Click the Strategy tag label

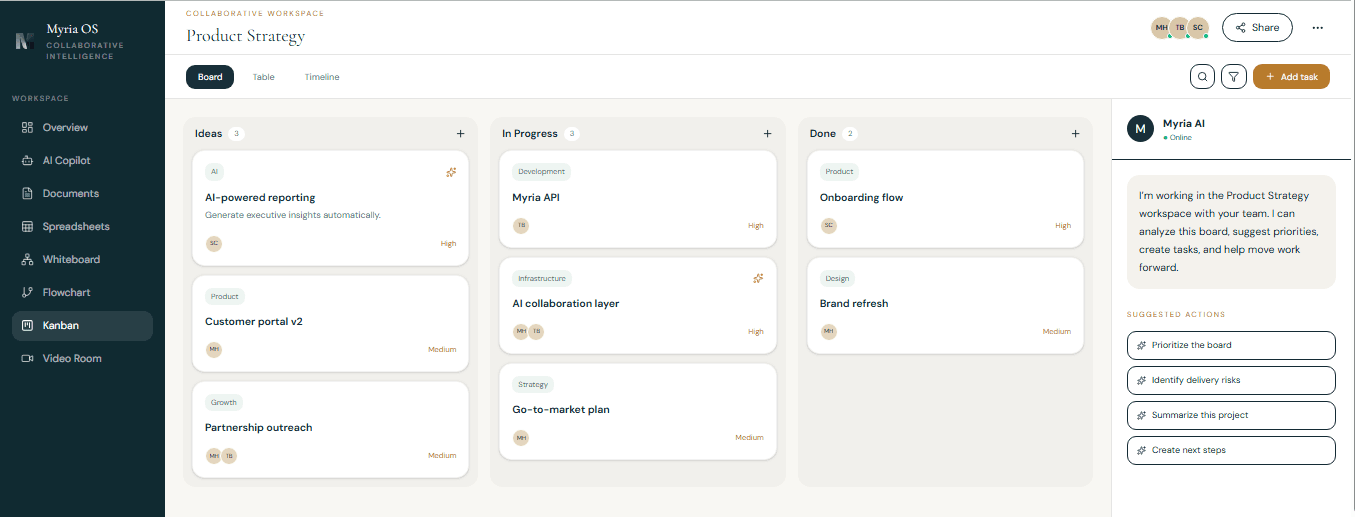[x=533, y=384]
